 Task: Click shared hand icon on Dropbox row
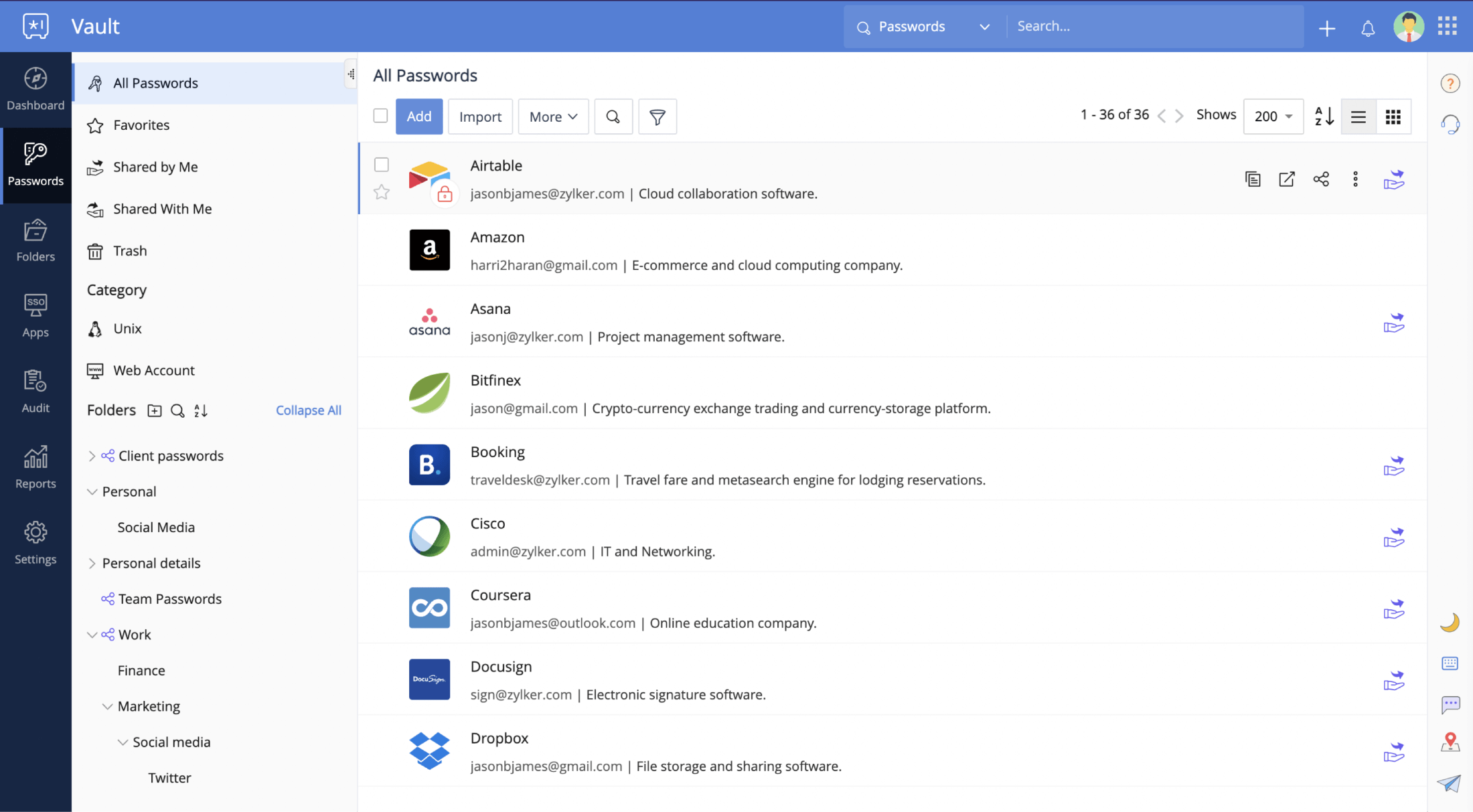point(1394,752)
